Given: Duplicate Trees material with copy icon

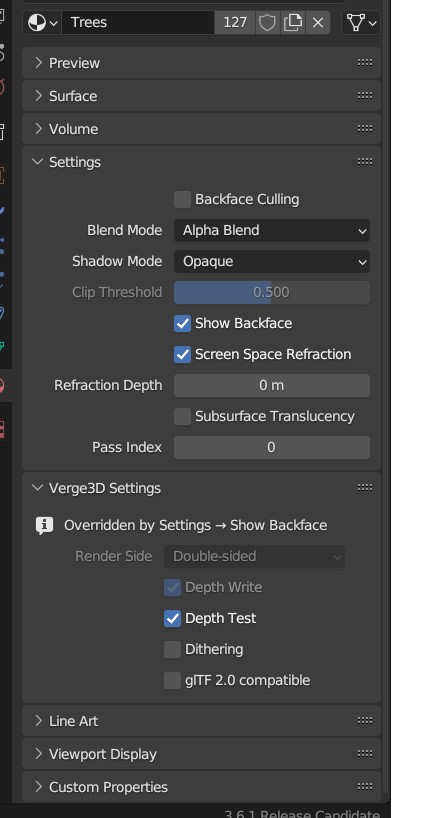Looking at the screenshot, I should click(293, 22).
